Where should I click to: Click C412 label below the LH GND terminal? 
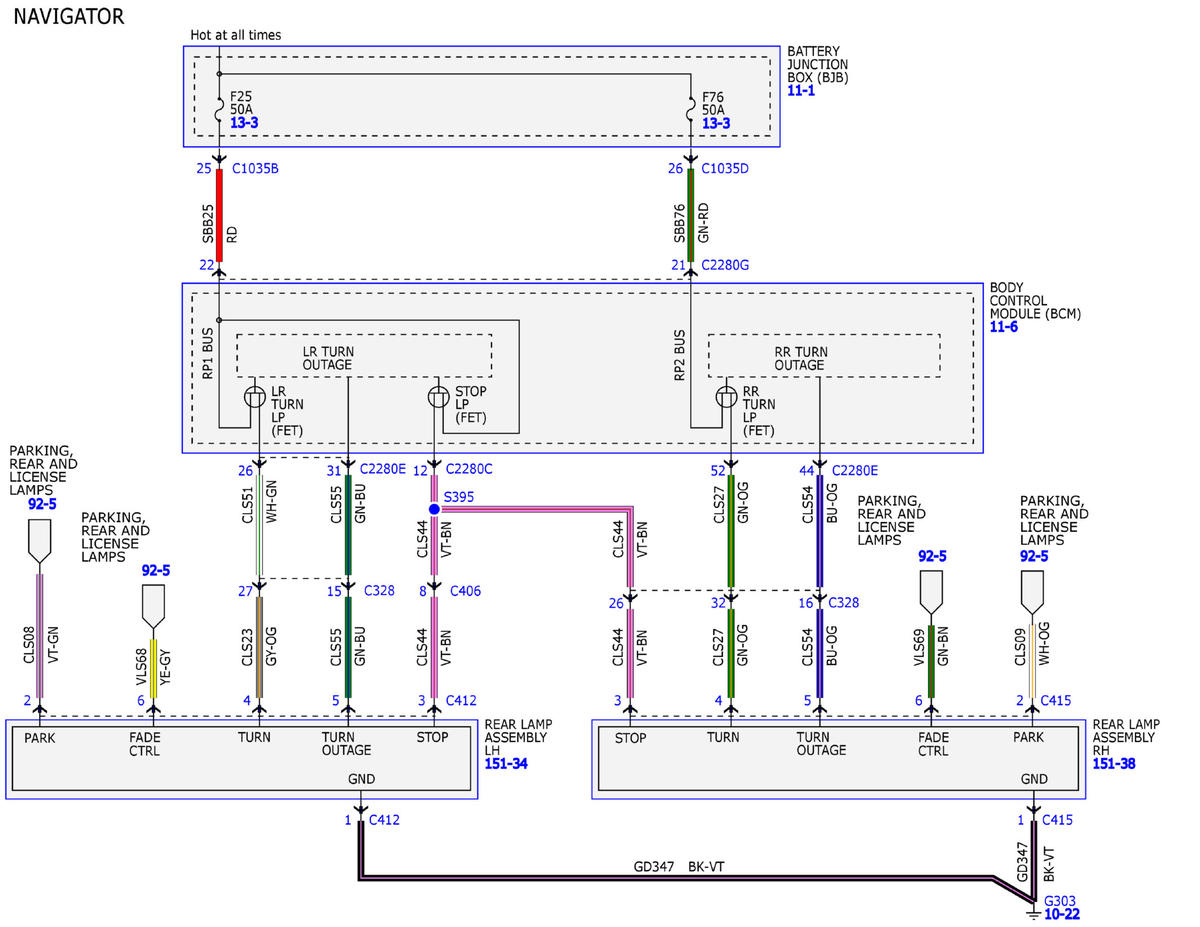(x=384, y=820)
